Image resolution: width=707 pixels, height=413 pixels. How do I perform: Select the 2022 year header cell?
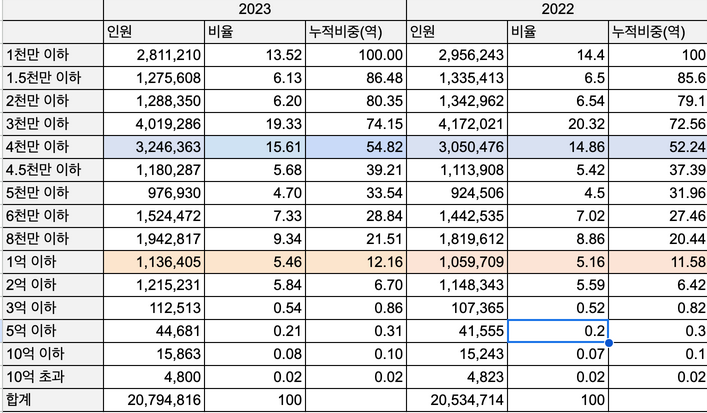[557, 9]
